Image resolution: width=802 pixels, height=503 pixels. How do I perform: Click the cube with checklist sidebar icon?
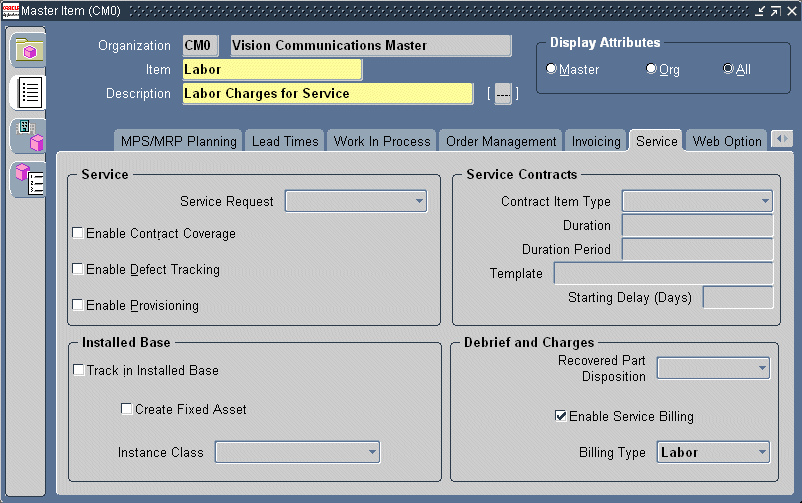point(29,179)
